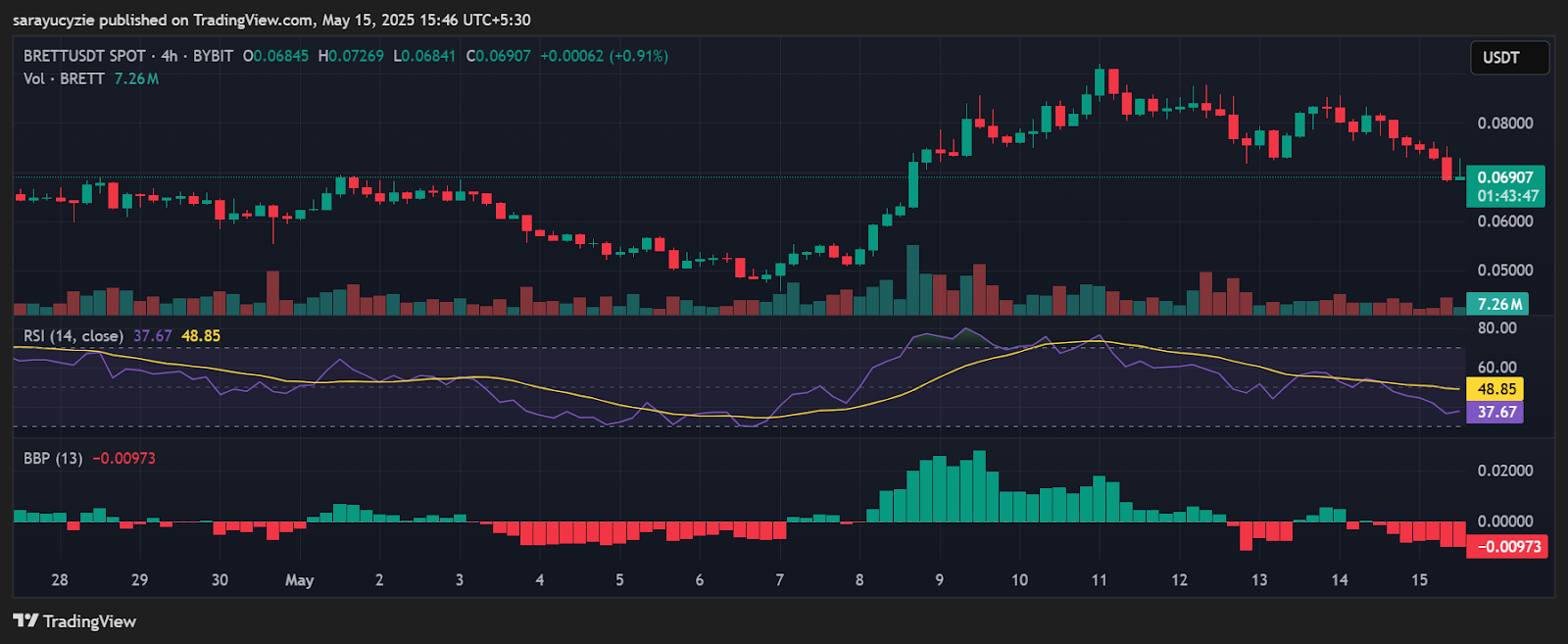This screenshot has width=1568, height=644.
Task: Click date 28 on the time axis
Action: point(60,580)
